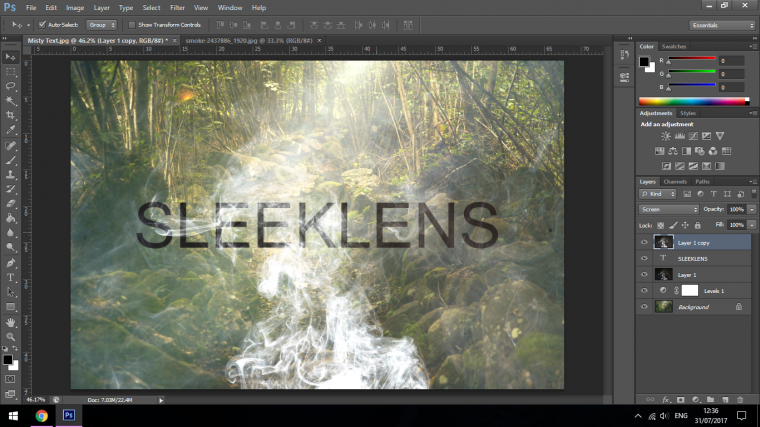Check Show Transform Controls
Screen dimensions: 760x427
coord(132,25)
